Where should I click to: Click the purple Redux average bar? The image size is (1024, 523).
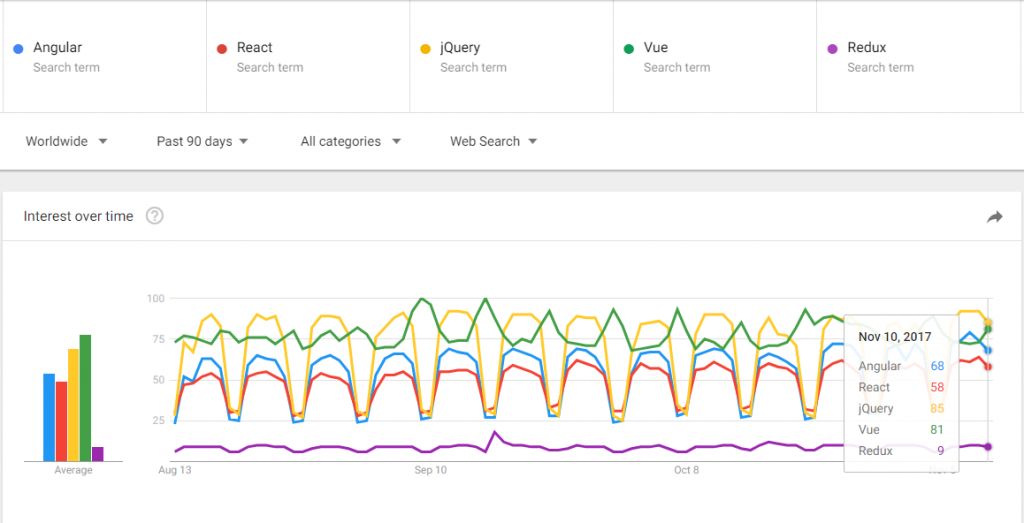pyautogui.click(x=98, y=454)
